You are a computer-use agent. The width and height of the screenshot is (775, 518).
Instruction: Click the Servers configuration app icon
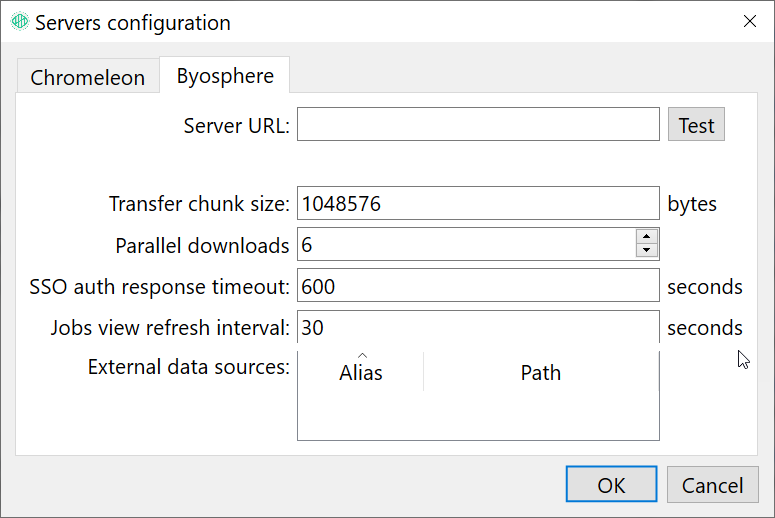pyautogui.click(x=20, y=22)
